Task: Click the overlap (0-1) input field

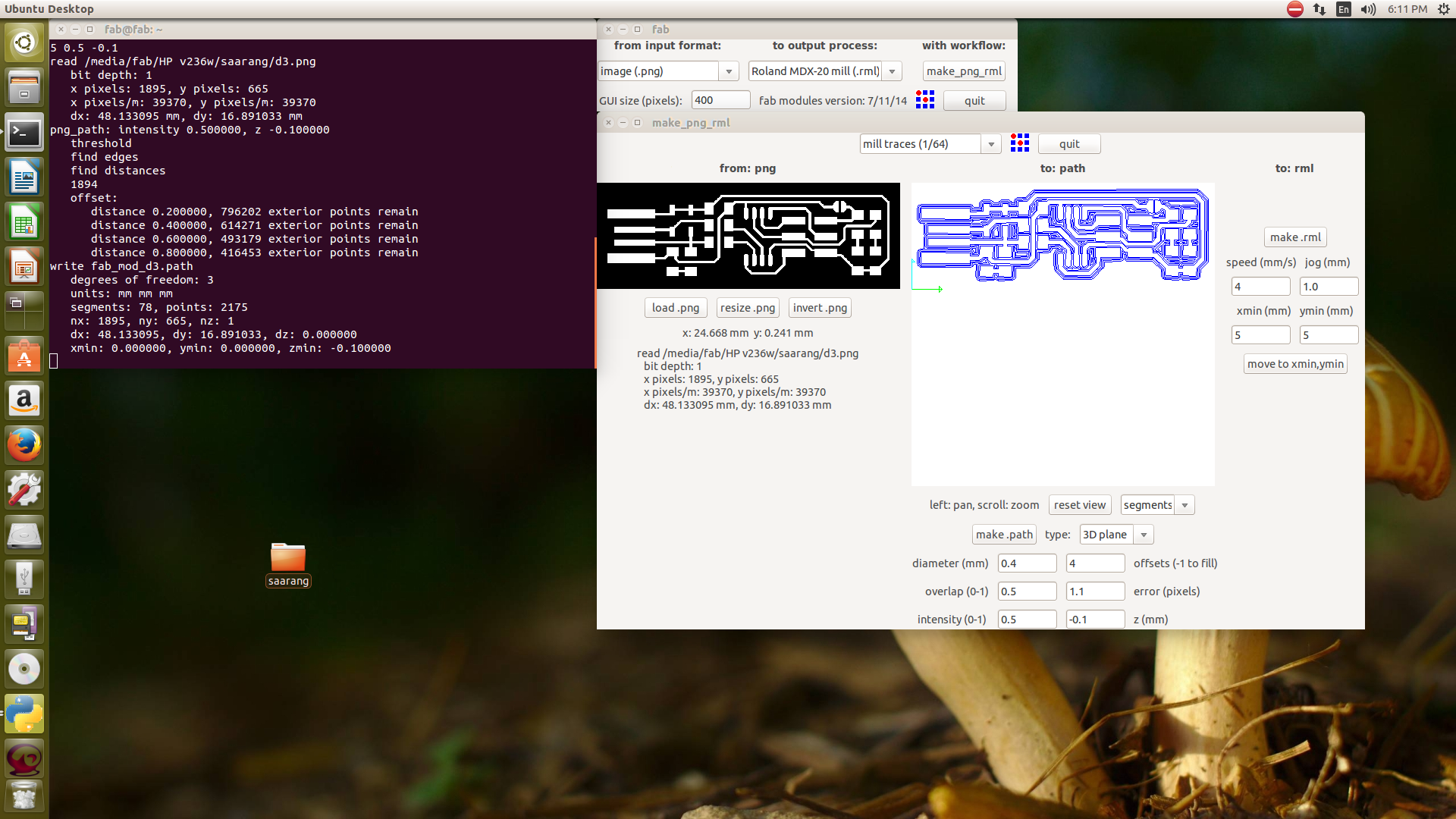Action: click(x=1027, y=591)
